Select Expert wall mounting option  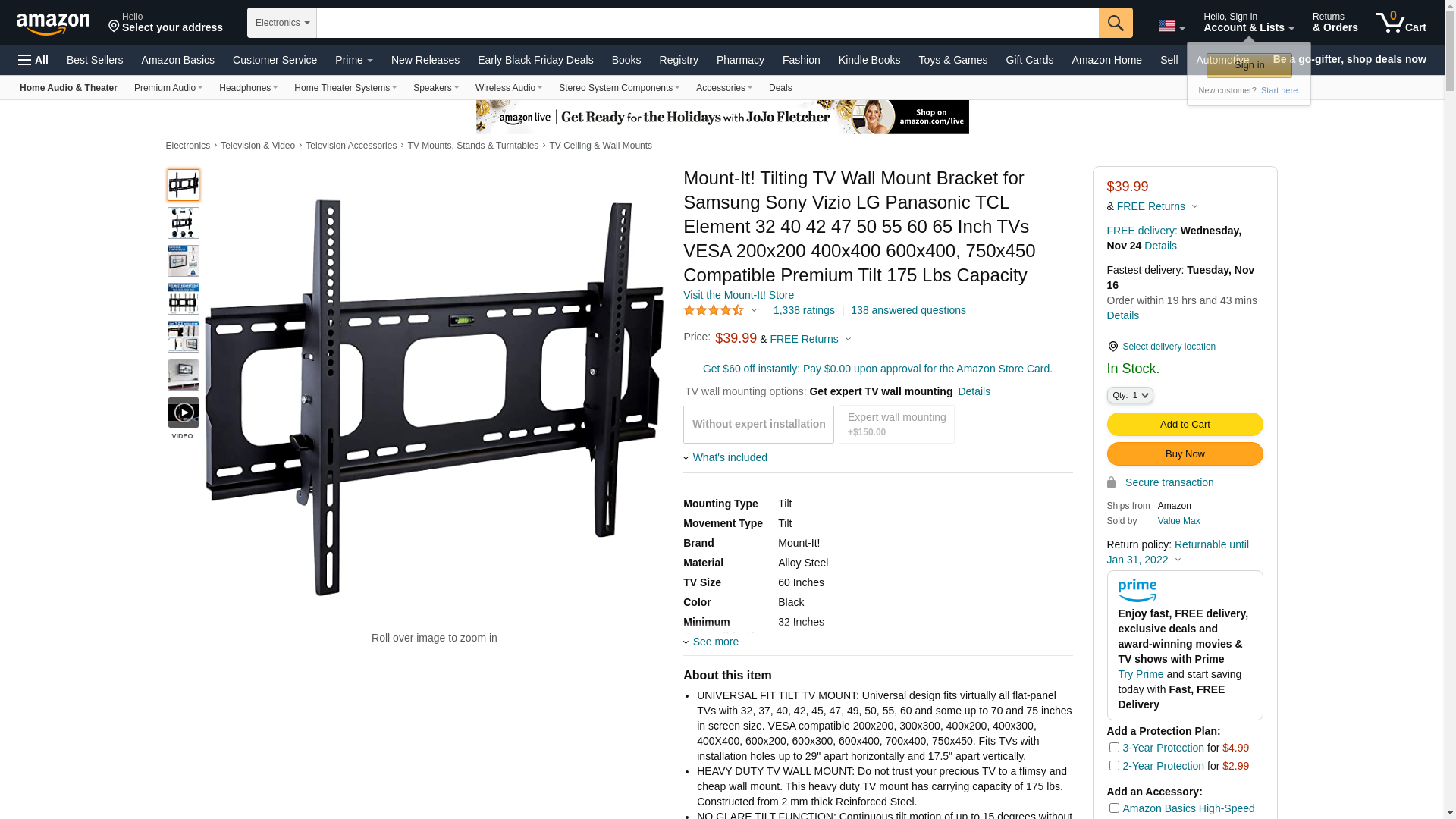click(896, 424)
